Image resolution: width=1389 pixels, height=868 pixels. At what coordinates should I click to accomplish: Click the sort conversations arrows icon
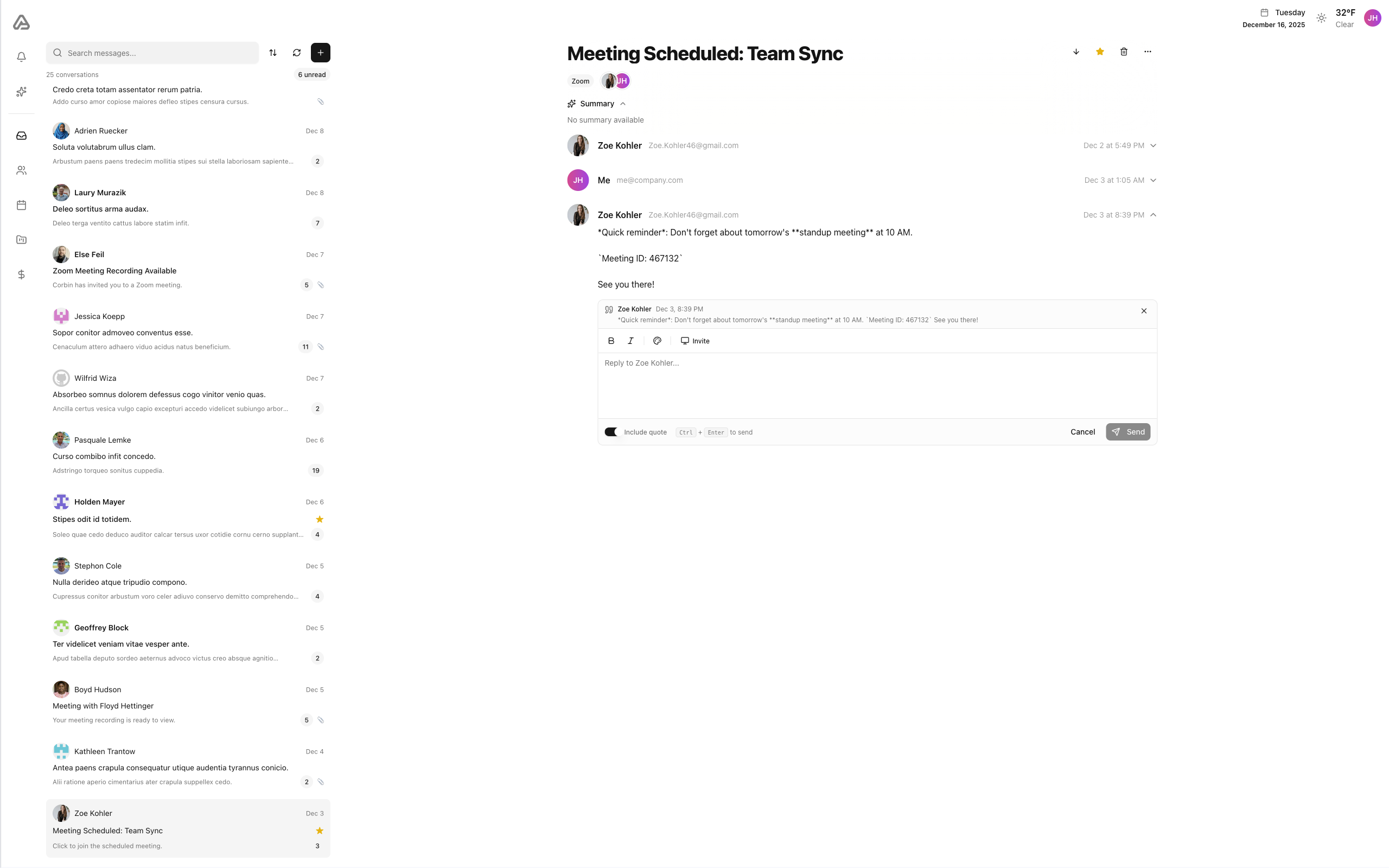coord(273,53)
